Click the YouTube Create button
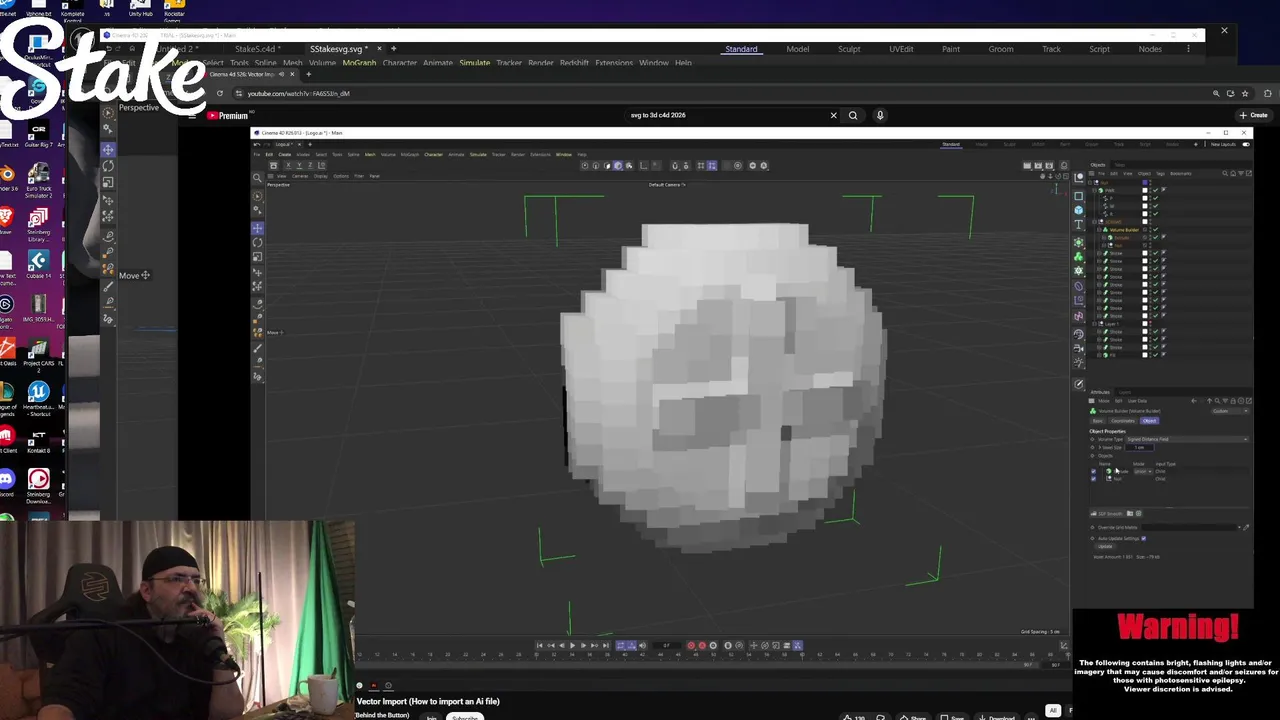Screen dimensions: 1280x720 [1254, 115]
